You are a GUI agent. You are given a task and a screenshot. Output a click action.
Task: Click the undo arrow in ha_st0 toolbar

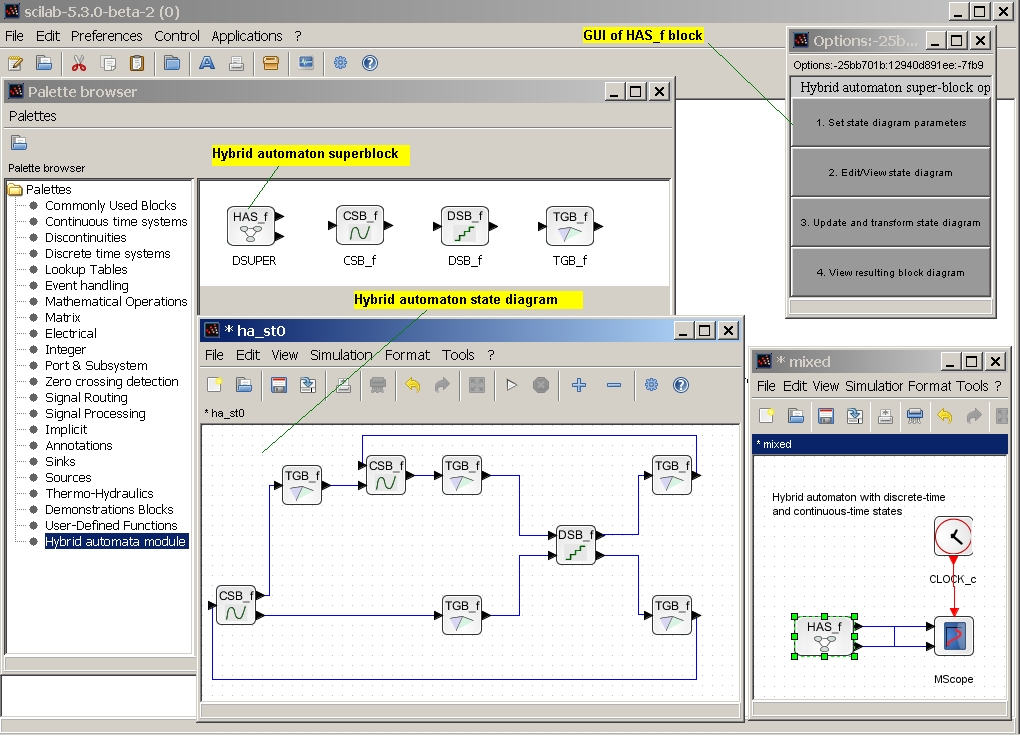(412, 385)
